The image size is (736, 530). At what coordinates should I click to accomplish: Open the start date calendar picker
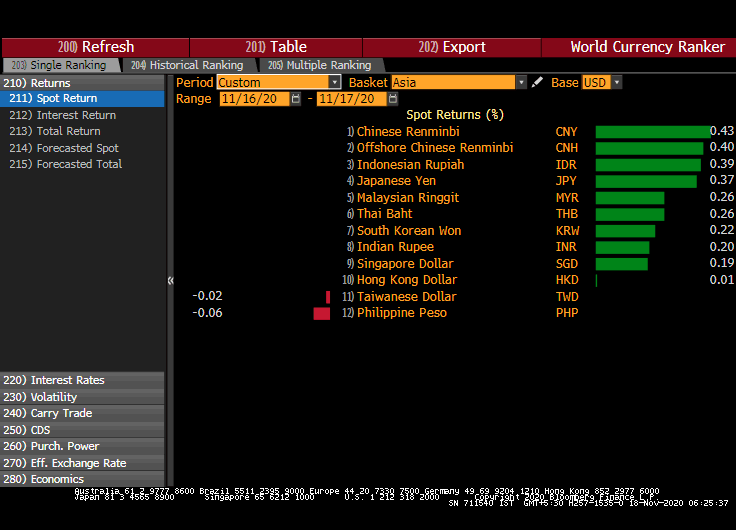click(x=296, y=99)
